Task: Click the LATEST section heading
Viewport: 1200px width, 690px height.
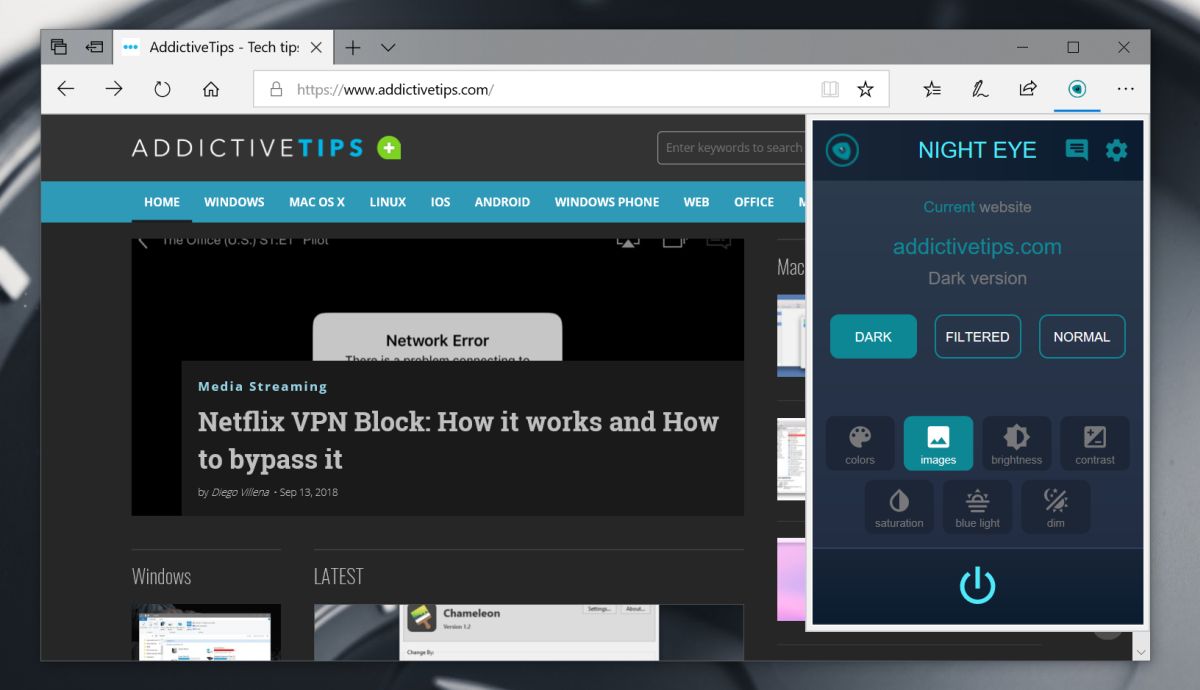Action: pos(338,576)
